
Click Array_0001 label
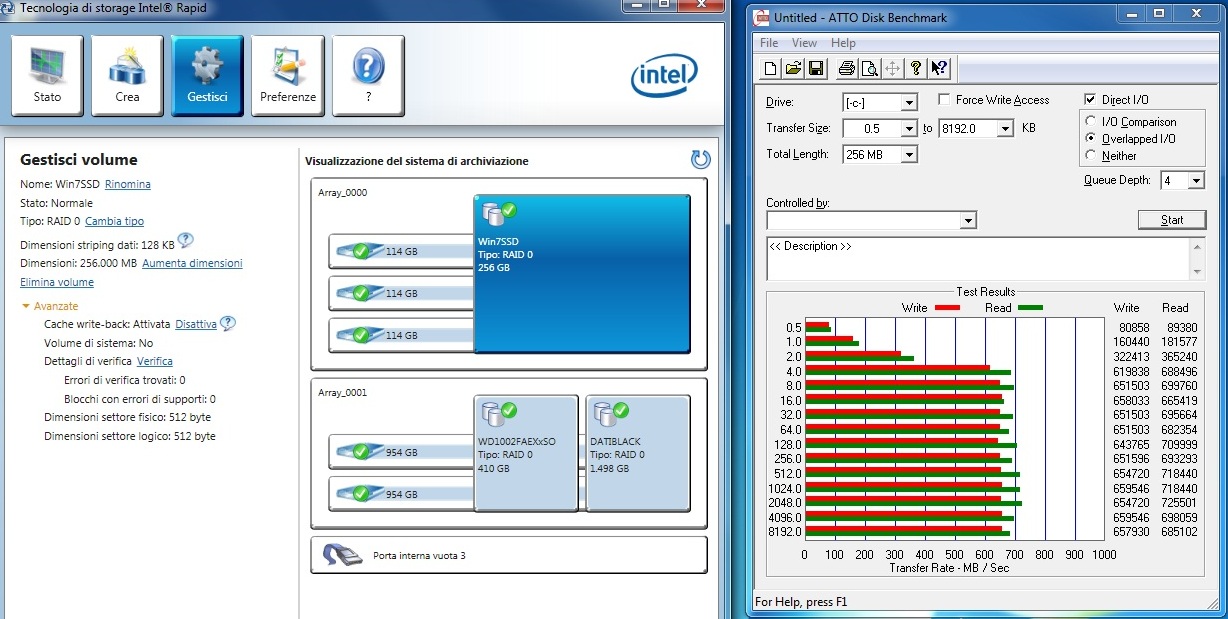tap(343, 392)
